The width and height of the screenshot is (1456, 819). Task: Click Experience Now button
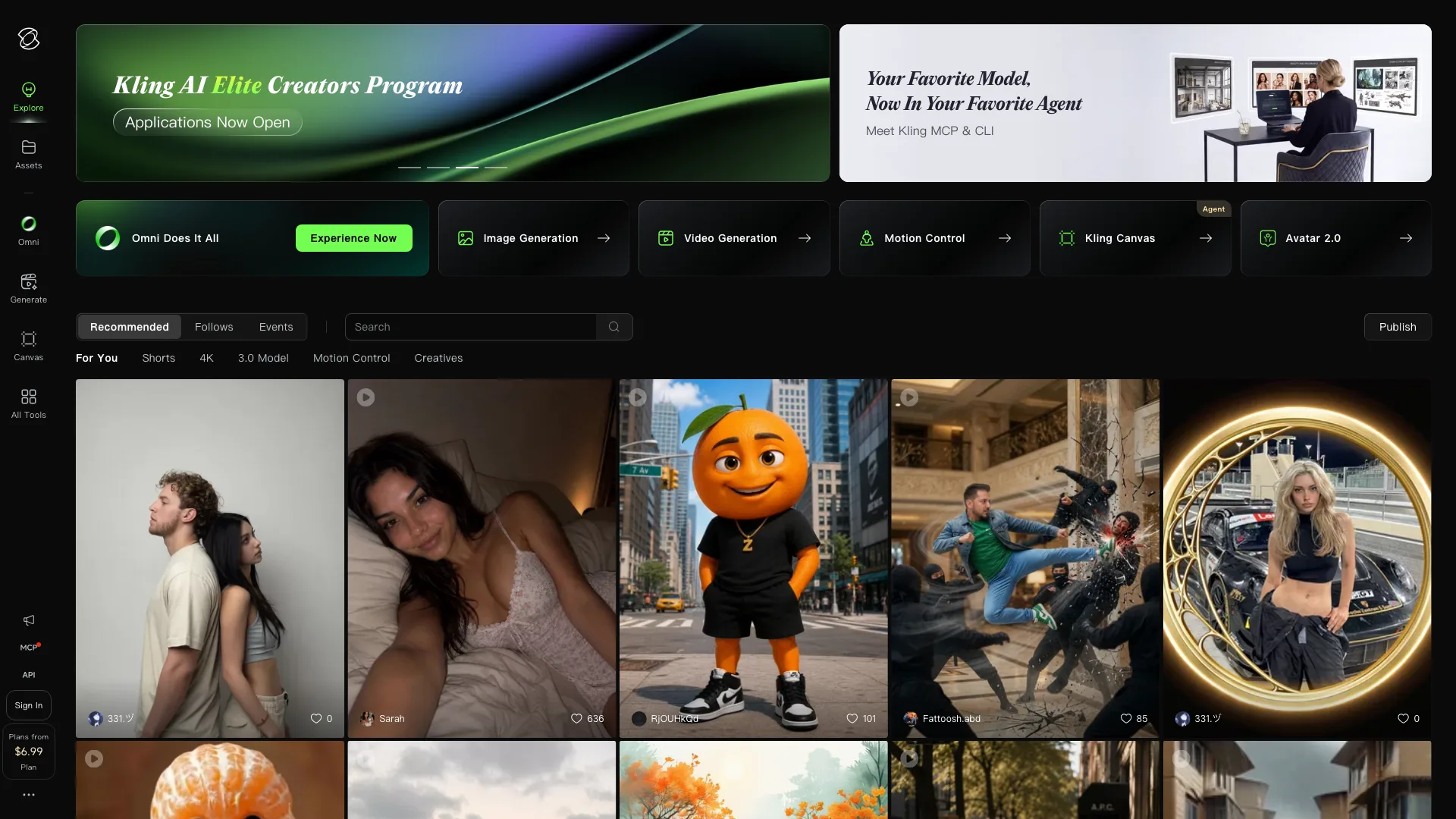click(354, 238)
